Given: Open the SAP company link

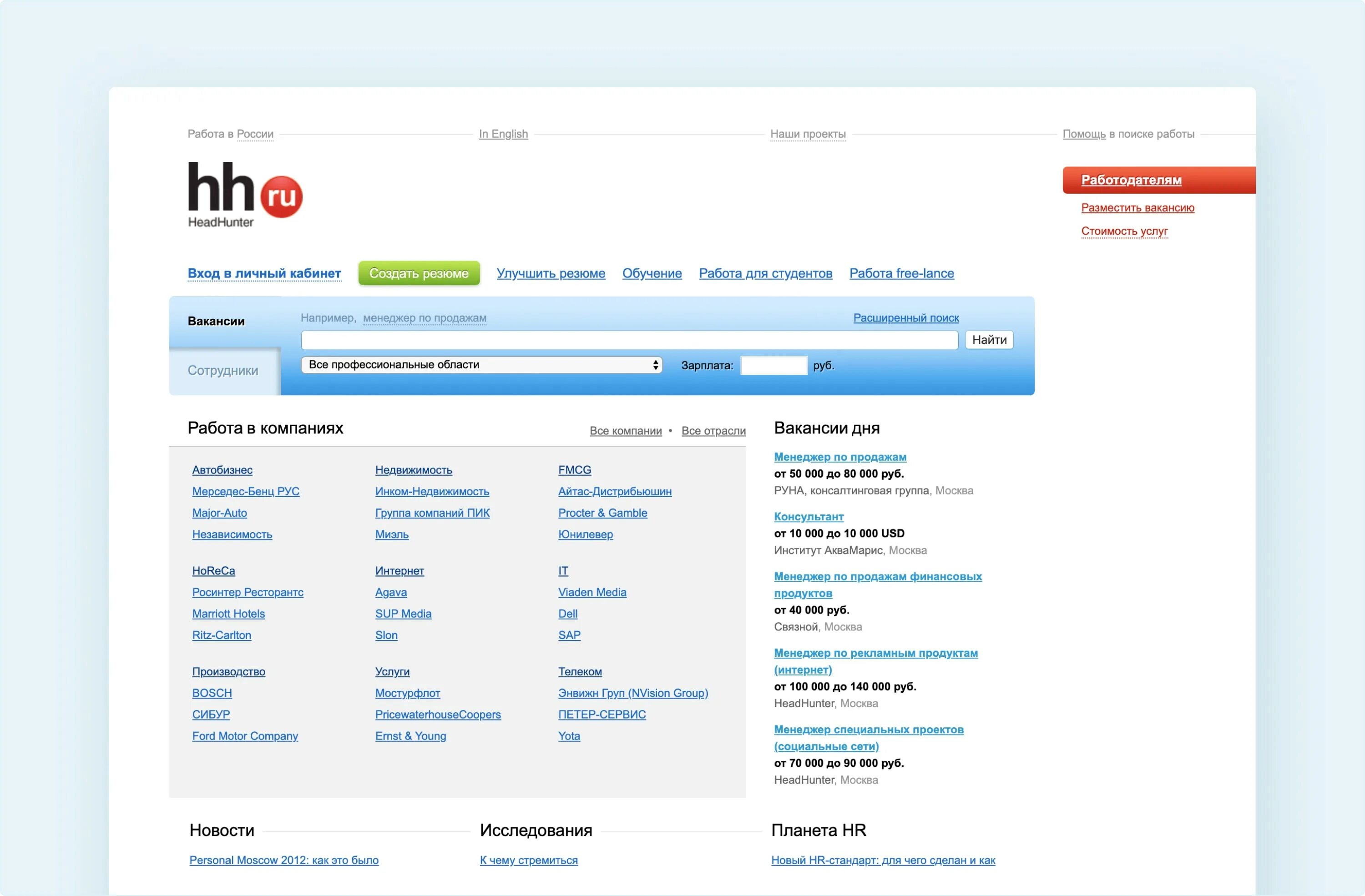Looking at the screenshot, I should 569,635.
